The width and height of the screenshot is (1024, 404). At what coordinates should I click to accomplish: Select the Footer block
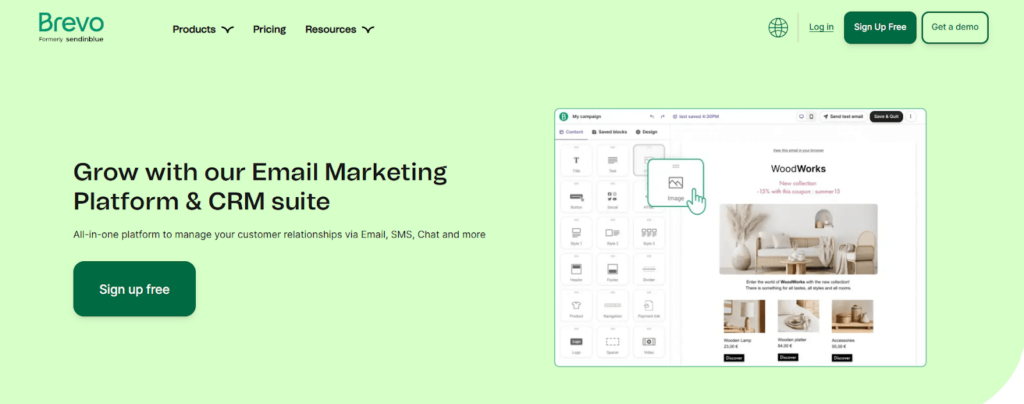pyautogui.click(x=613, y=270)
